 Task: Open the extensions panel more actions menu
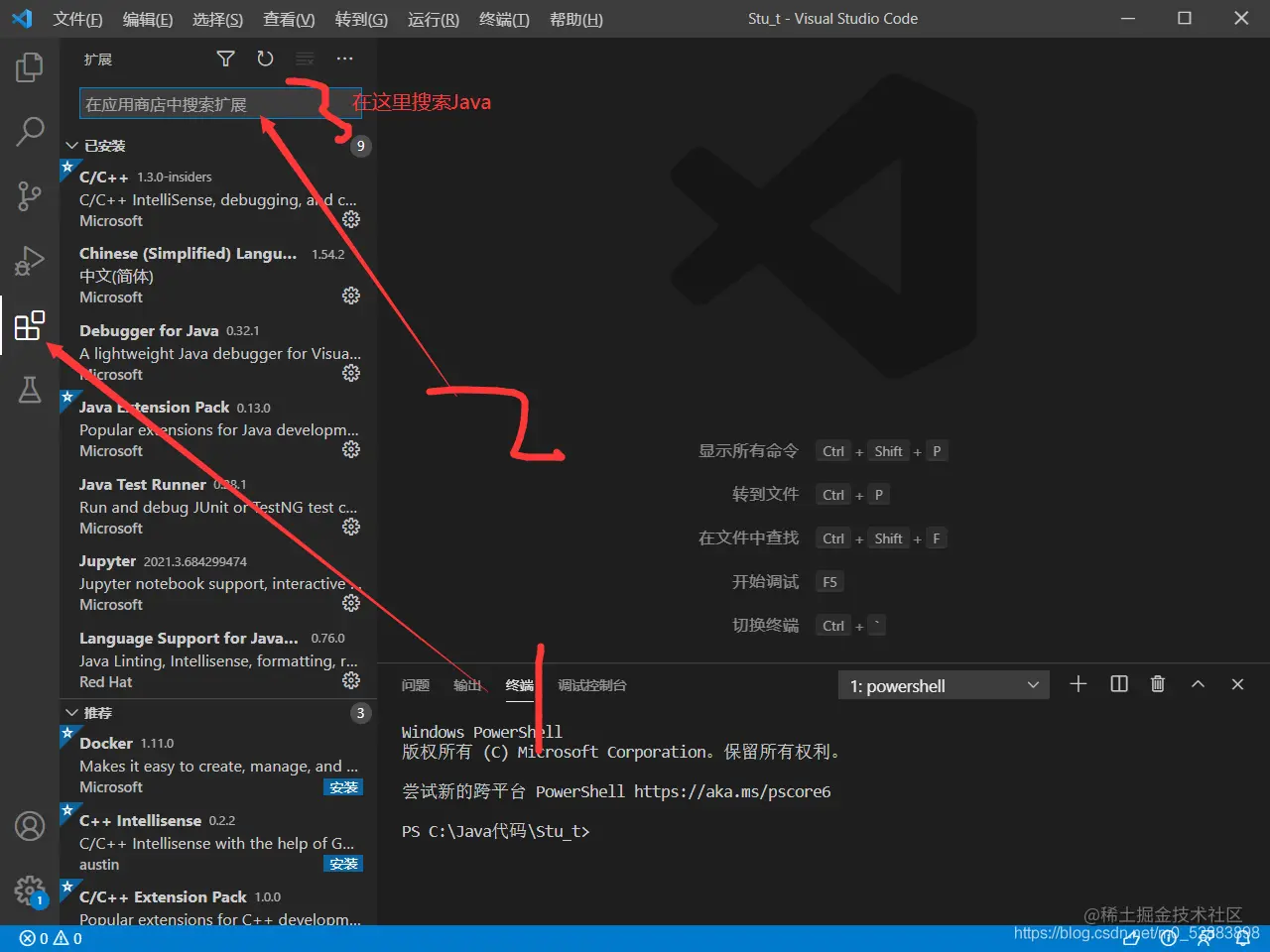pyautogui.click(x=344, y=59)
